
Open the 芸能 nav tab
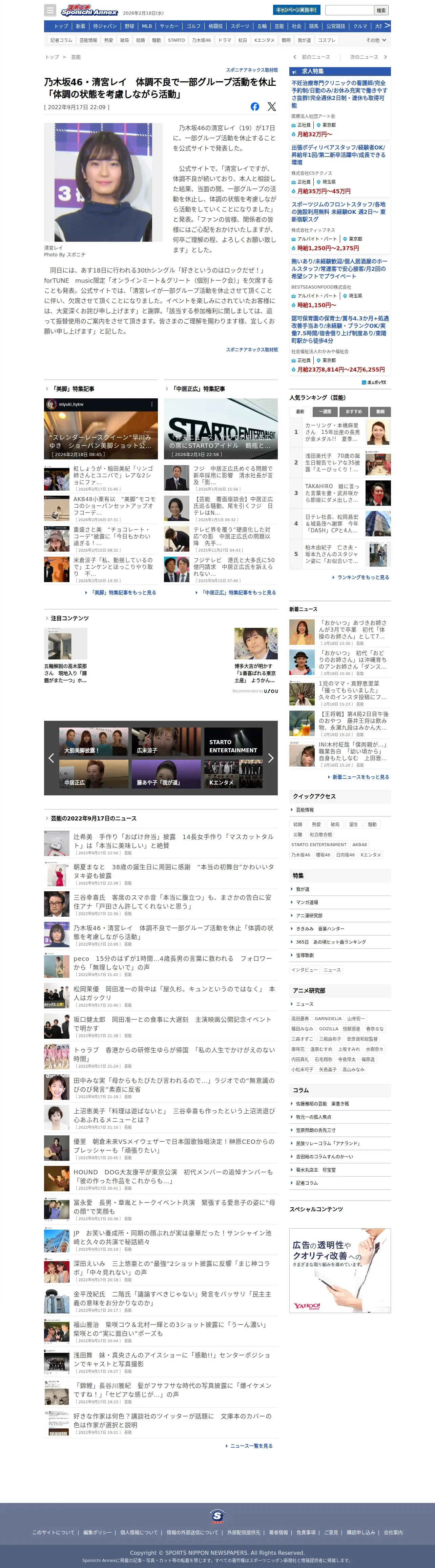click(x=279, y=26)
